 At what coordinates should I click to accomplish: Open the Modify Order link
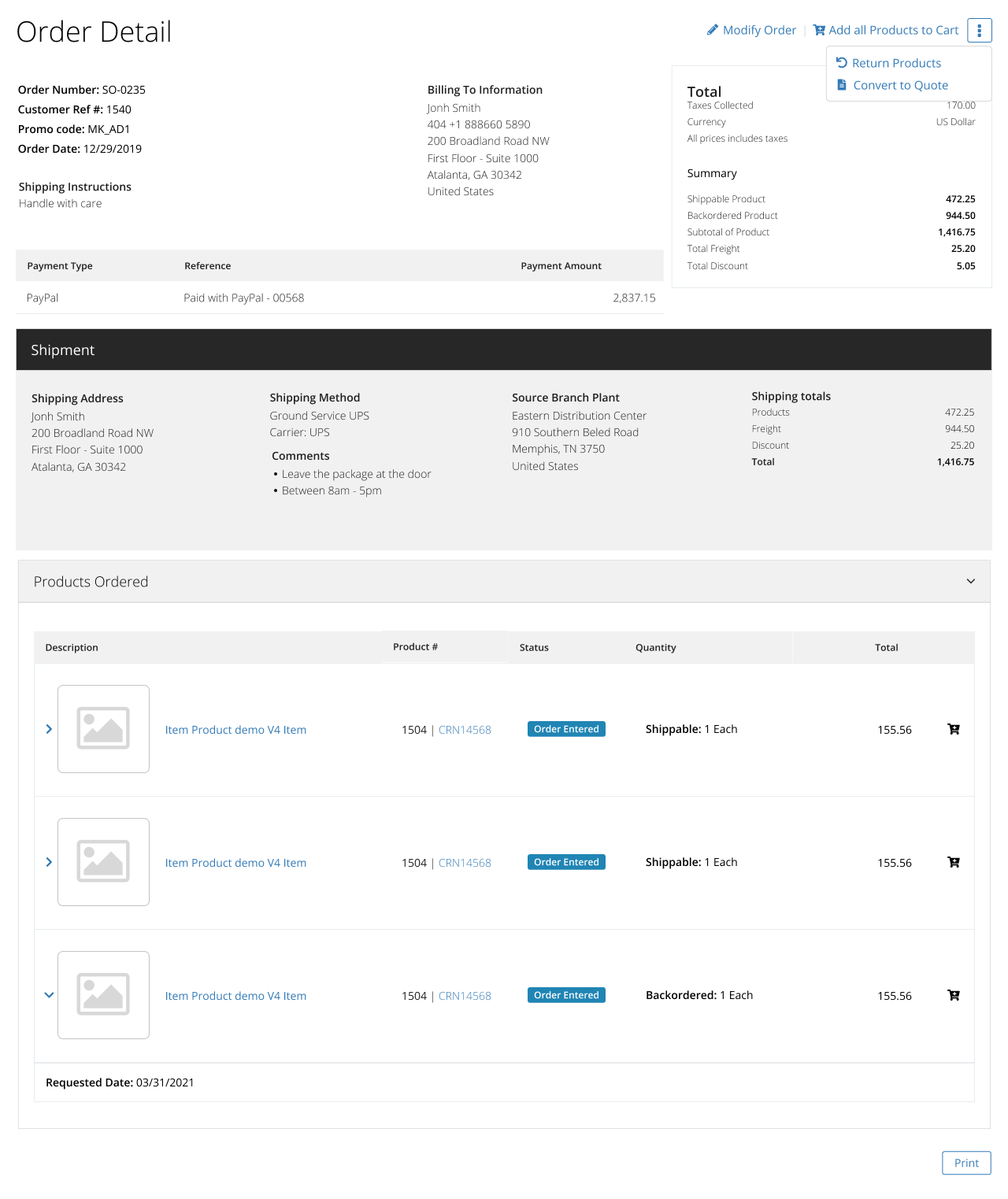pos(759,30)
